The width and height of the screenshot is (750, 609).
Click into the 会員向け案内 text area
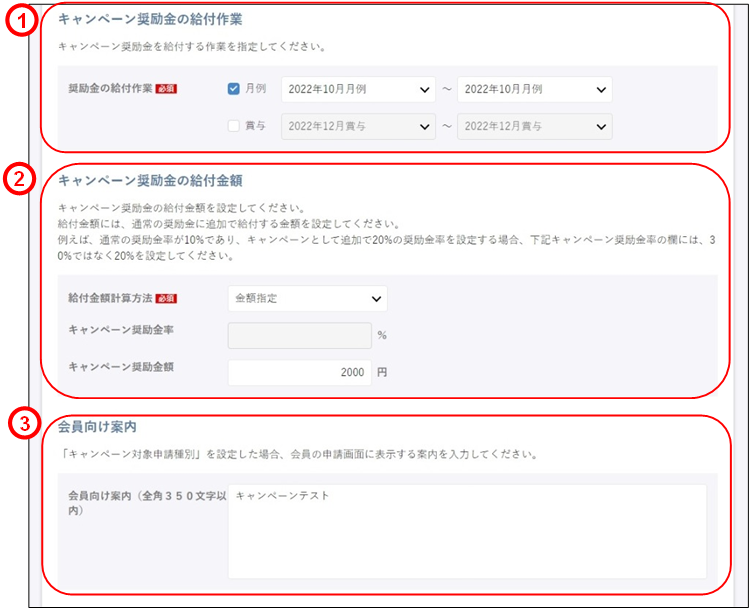(467, 531)
